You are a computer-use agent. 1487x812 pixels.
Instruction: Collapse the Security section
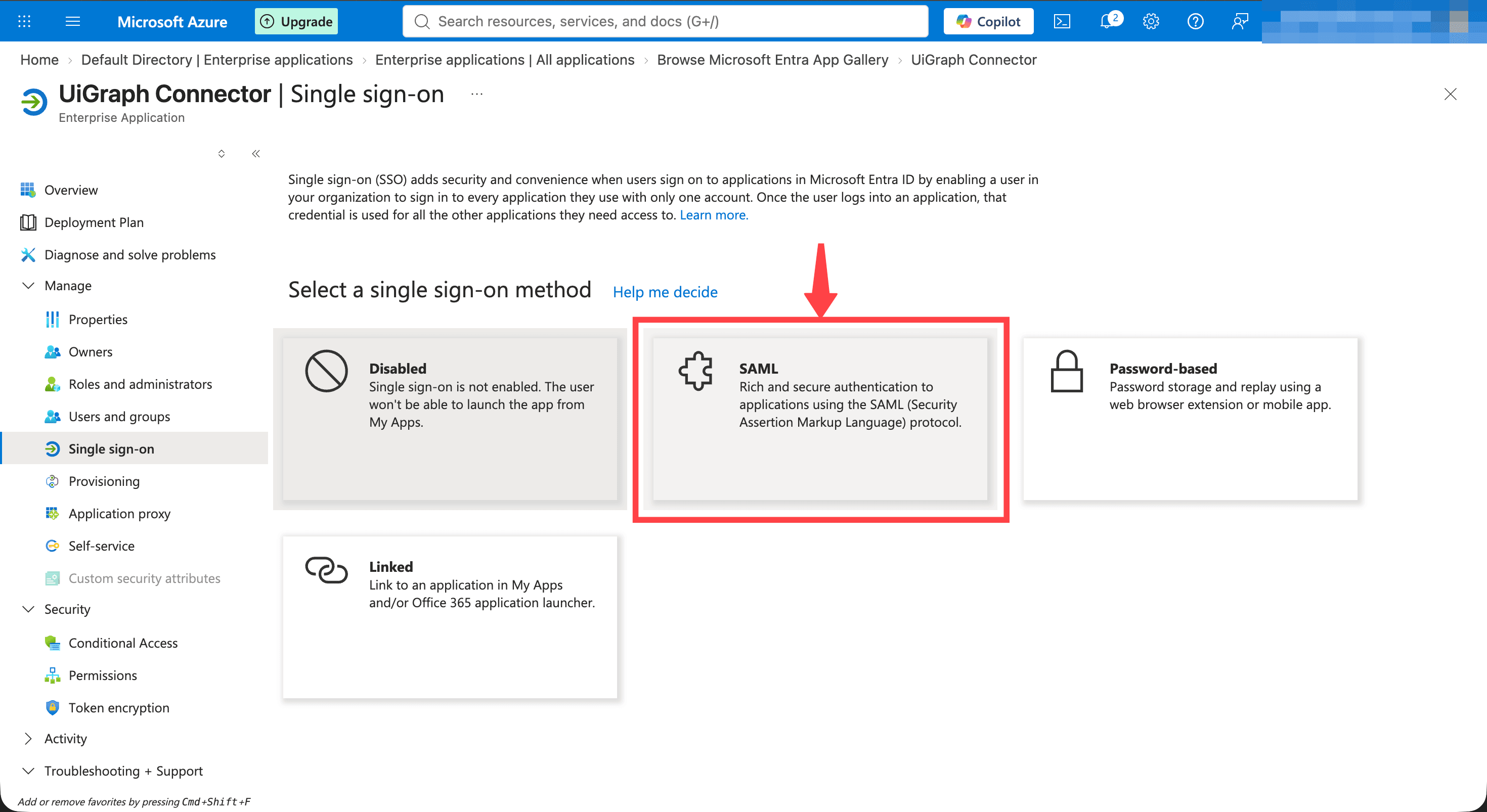point(28,609)
